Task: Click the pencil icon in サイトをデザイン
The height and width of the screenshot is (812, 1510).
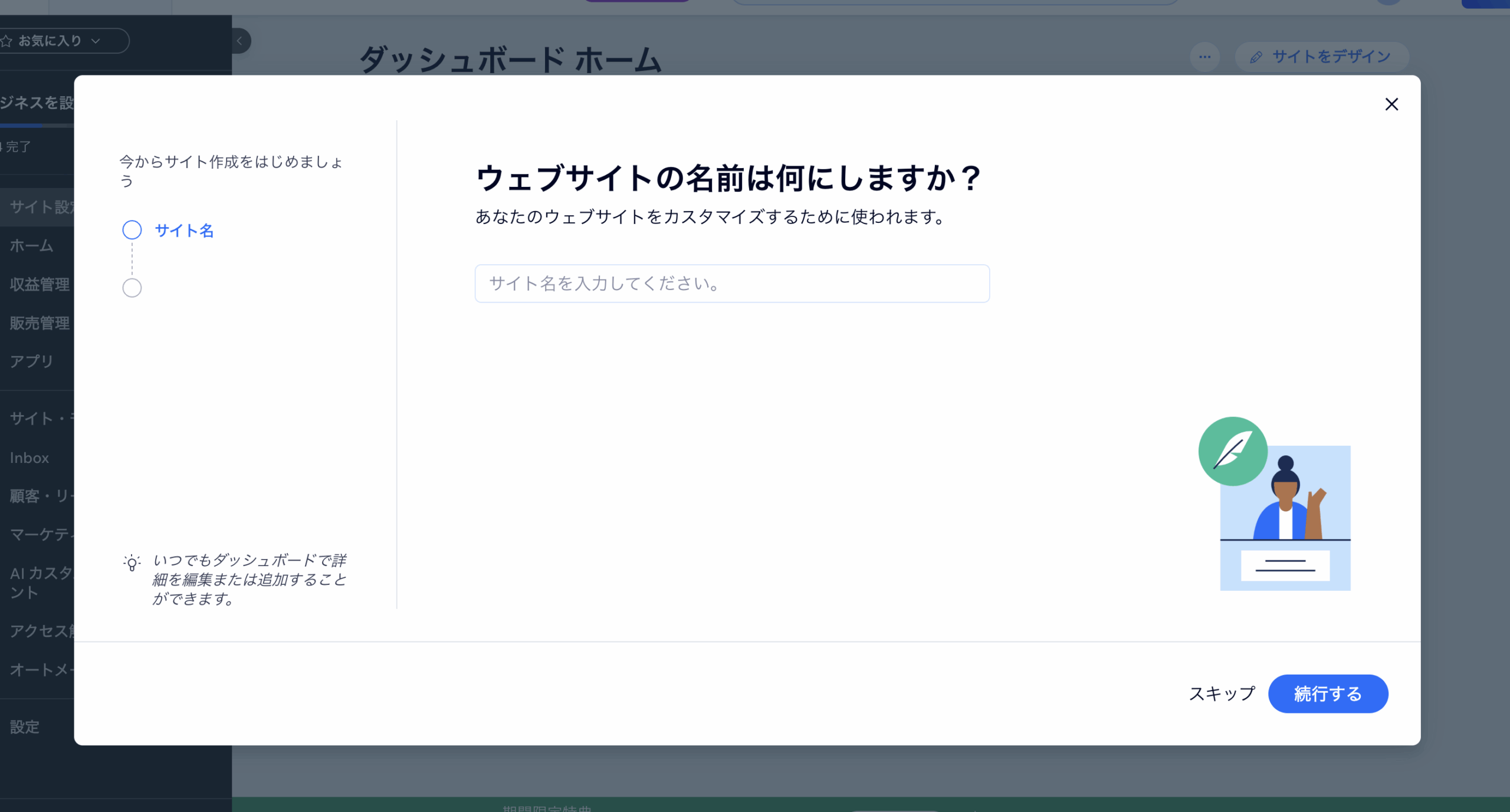Action: click(x=1256, y=57)
